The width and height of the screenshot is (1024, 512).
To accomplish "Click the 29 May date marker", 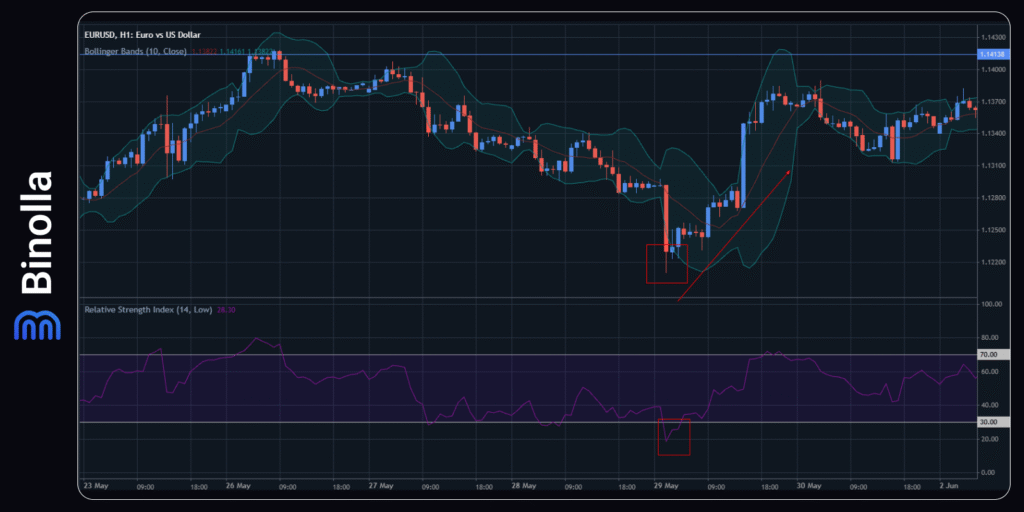I will coord(665,487).
